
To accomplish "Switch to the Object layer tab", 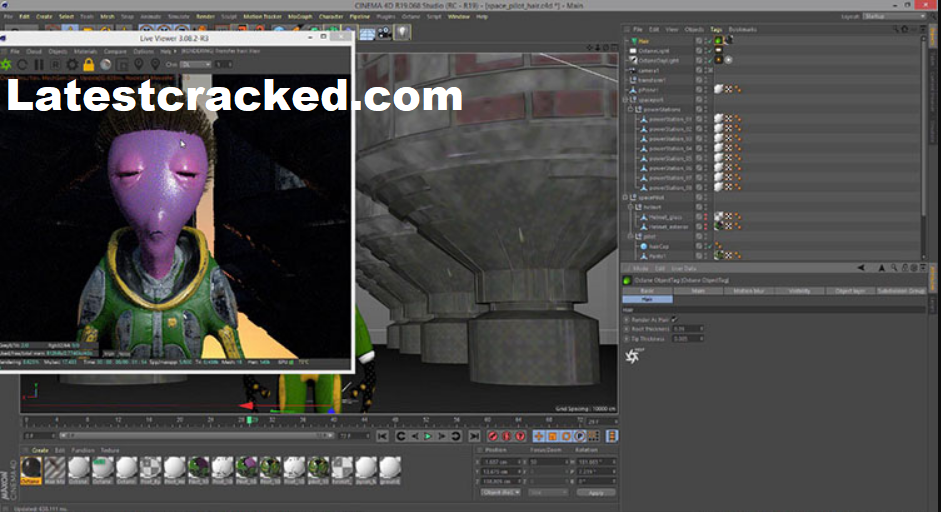I will [850, 291].
